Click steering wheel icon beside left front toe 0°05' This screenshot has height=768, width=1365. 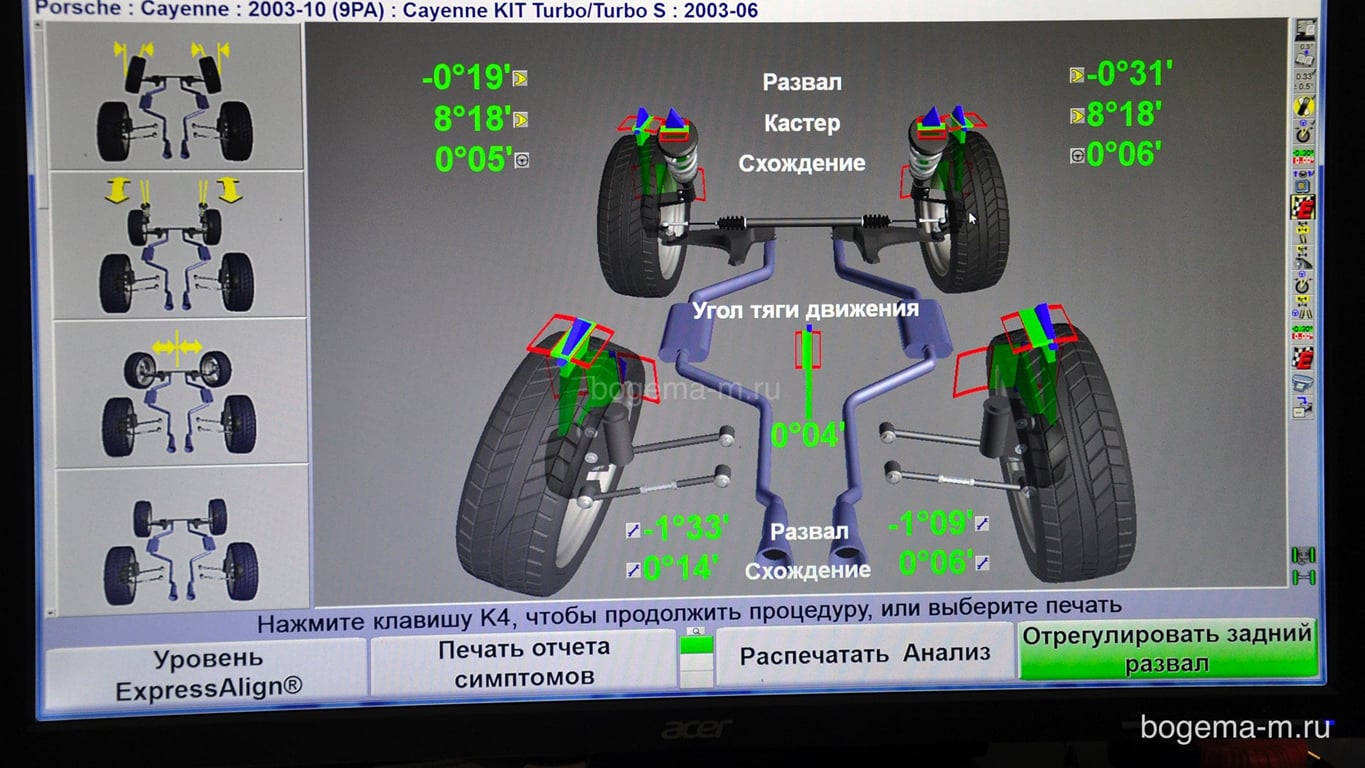click(x=521, y=159)
